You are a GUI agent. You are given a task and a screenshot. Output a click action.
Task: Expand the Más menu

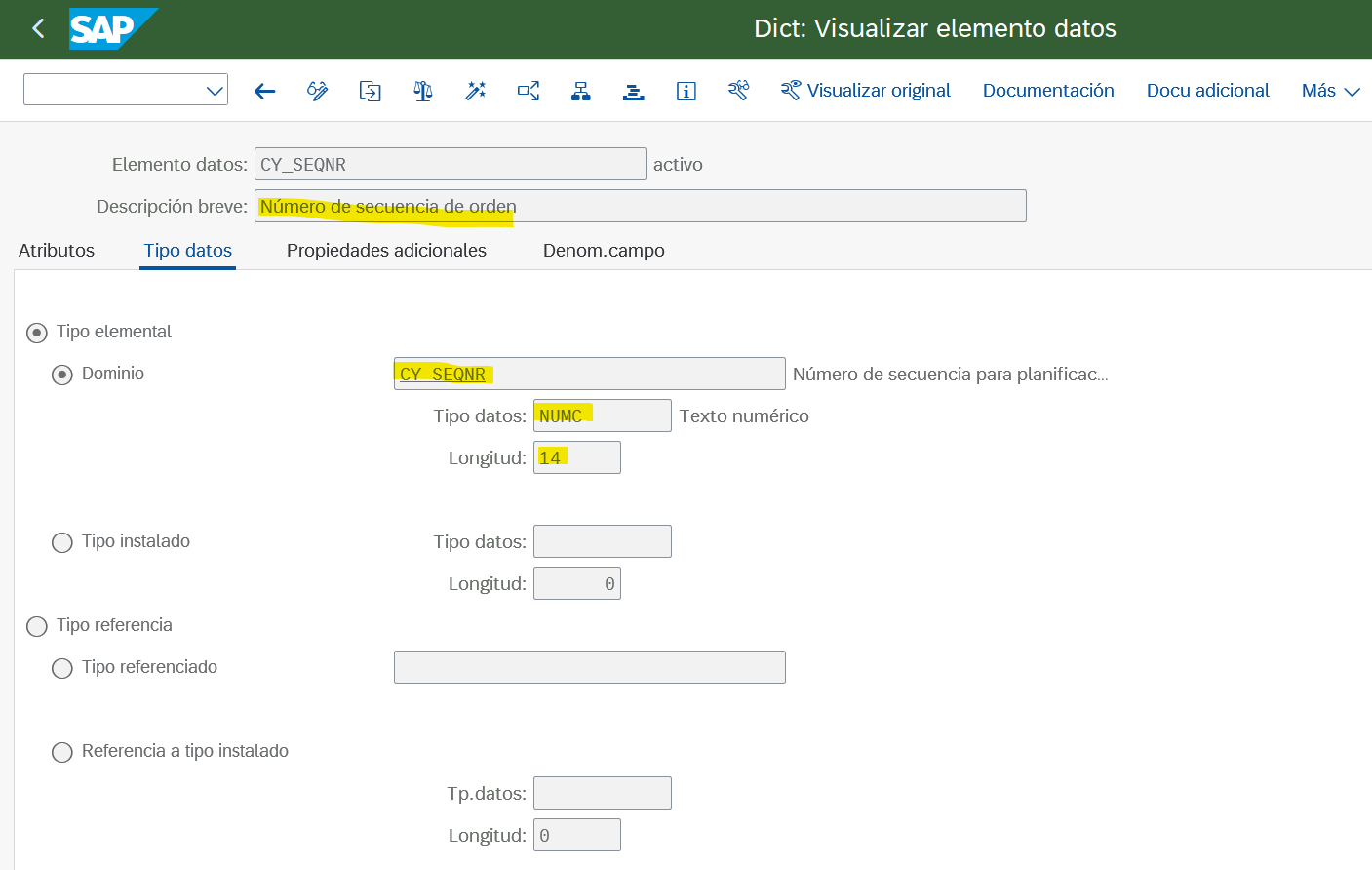[1330, 91]
